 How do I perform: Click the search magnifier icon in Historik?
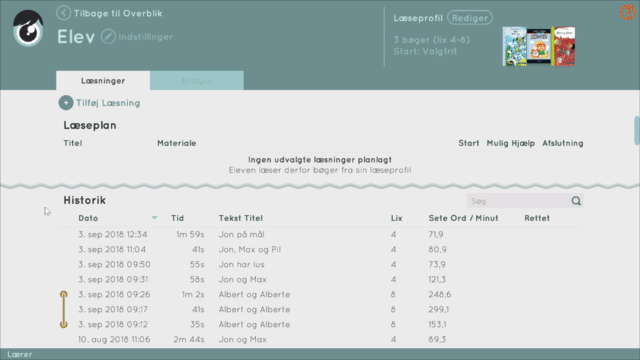576,201
